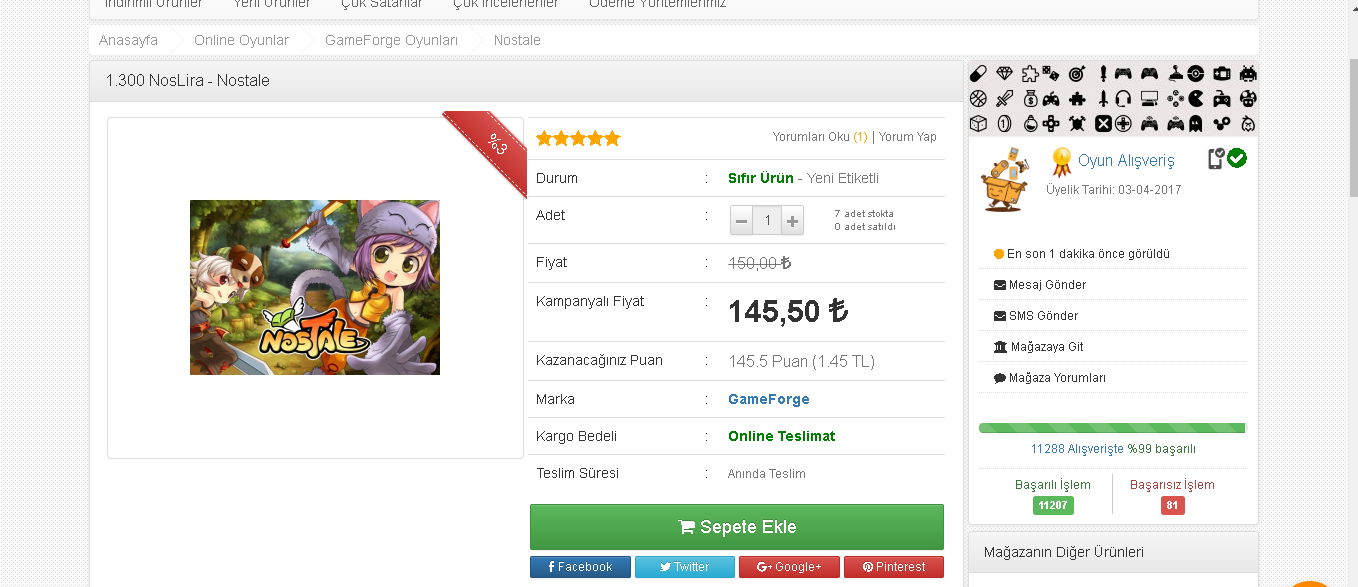The image size is (1358, 587).
Task: Share the product on Facebook
Action: [x=580, y=567]
